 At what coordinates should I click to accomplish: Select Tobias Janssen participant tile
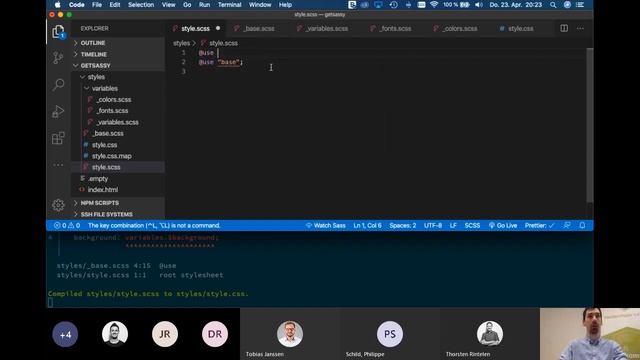pos(290,334)
